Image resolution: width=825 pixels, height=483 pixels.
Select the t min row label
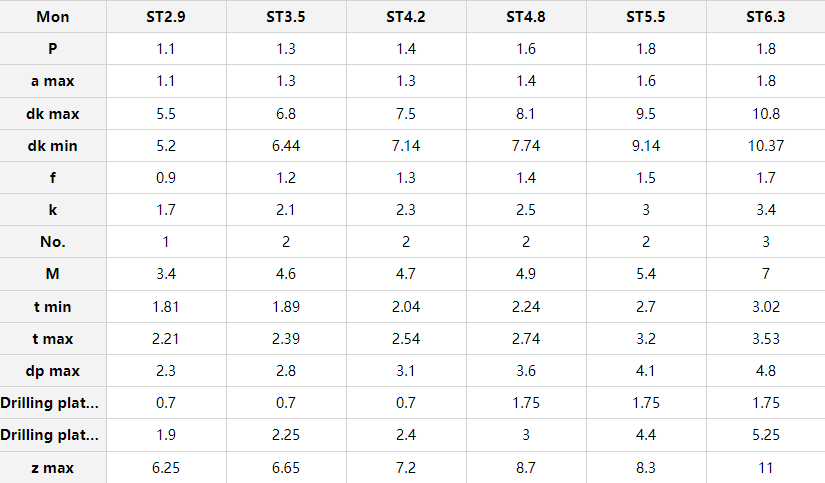pos(53,307)
